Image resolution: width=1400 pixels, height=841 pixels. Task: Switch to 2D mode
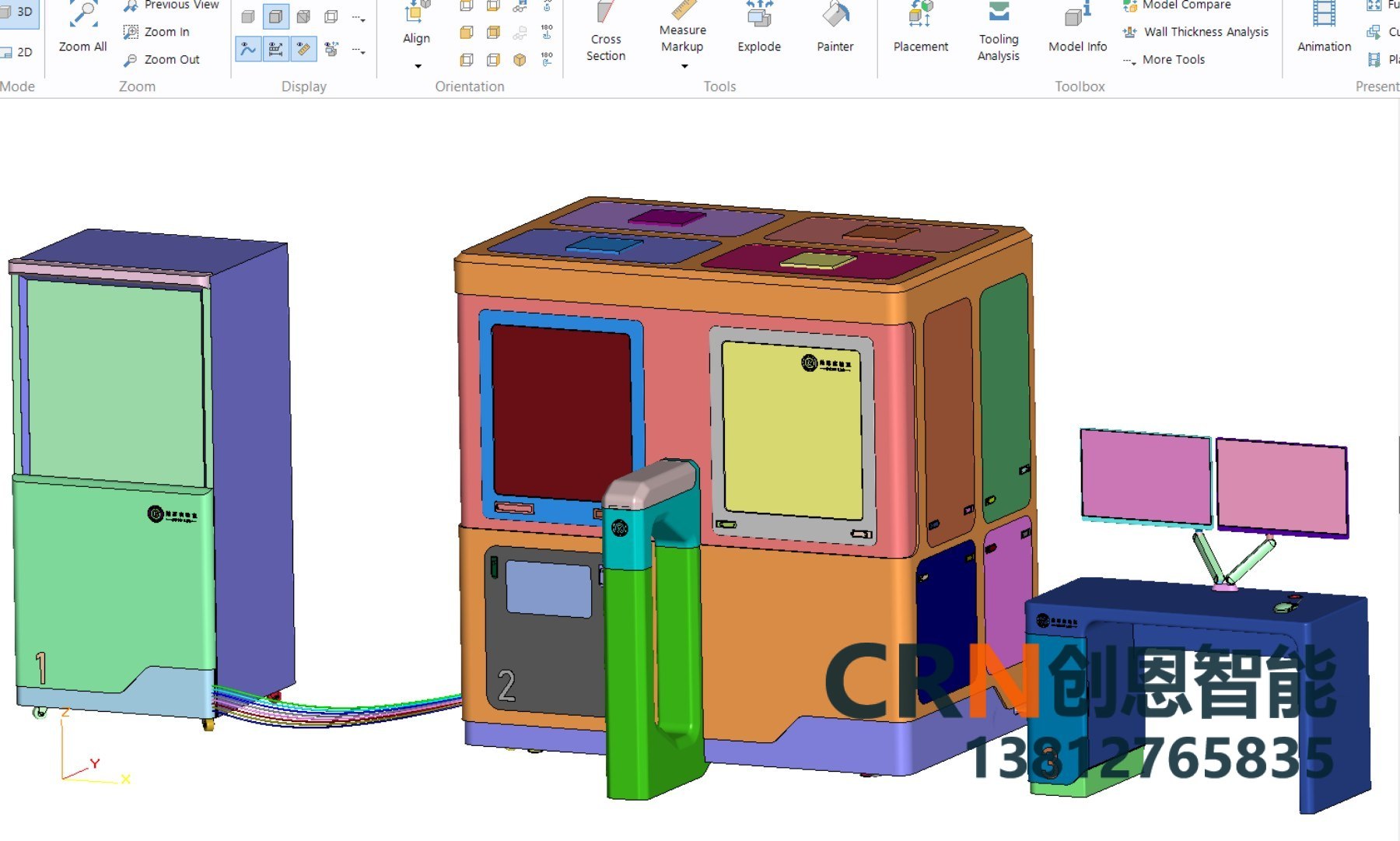(x=17, y=52)
